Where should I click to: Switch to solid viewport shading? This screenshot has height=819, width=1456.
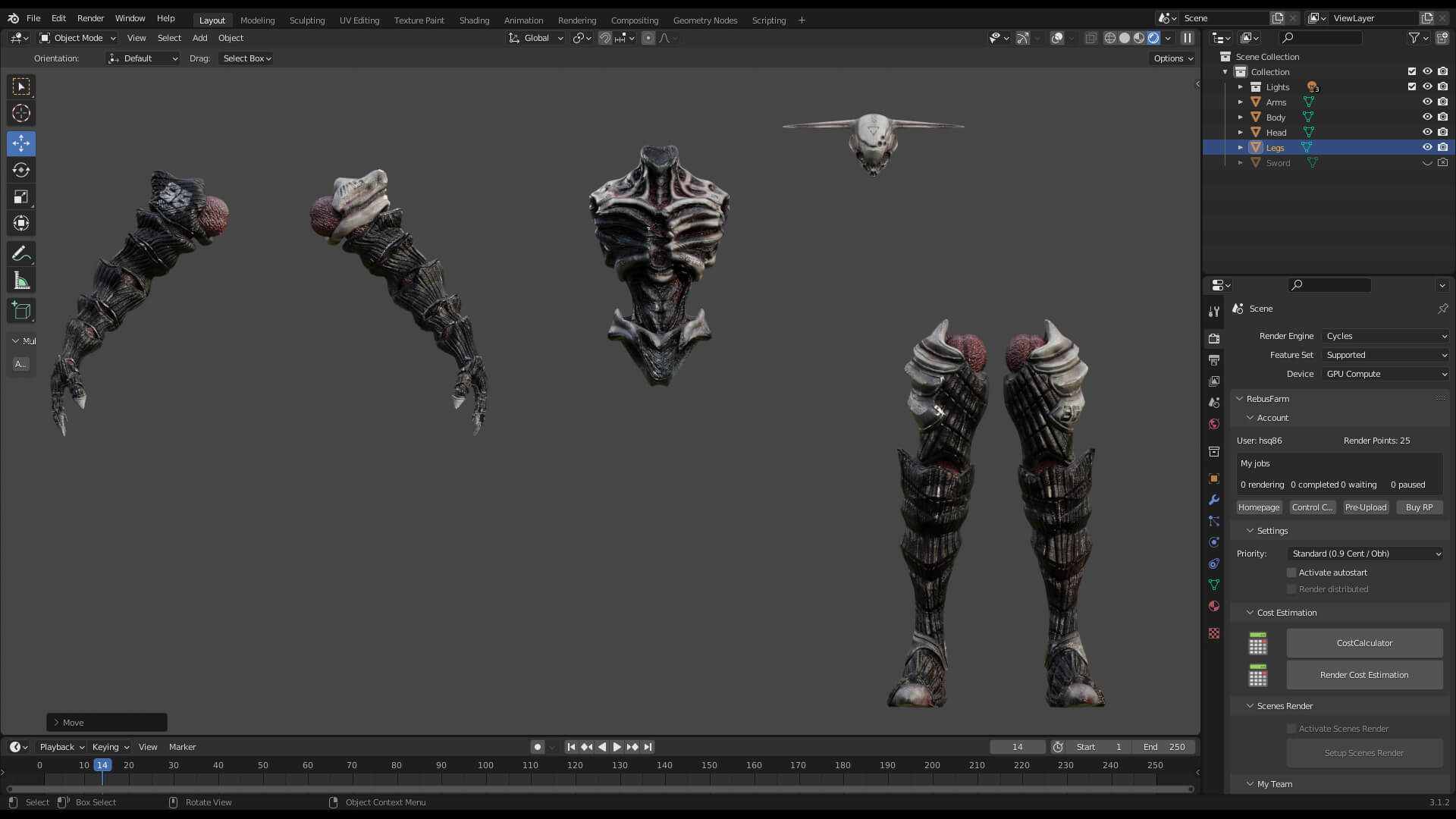[x=1125, y=38]
